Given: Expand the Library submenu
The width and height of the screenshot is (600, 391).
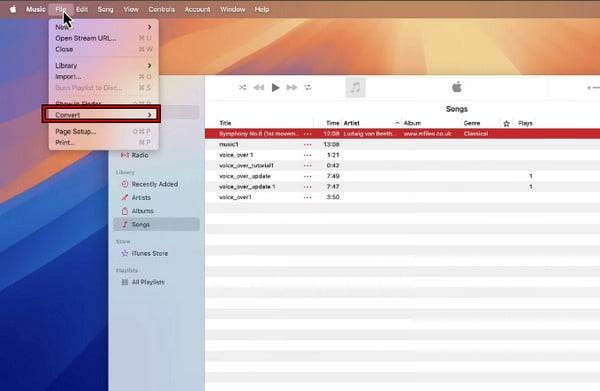Looking at the screenshot, I should click(104, 65).
